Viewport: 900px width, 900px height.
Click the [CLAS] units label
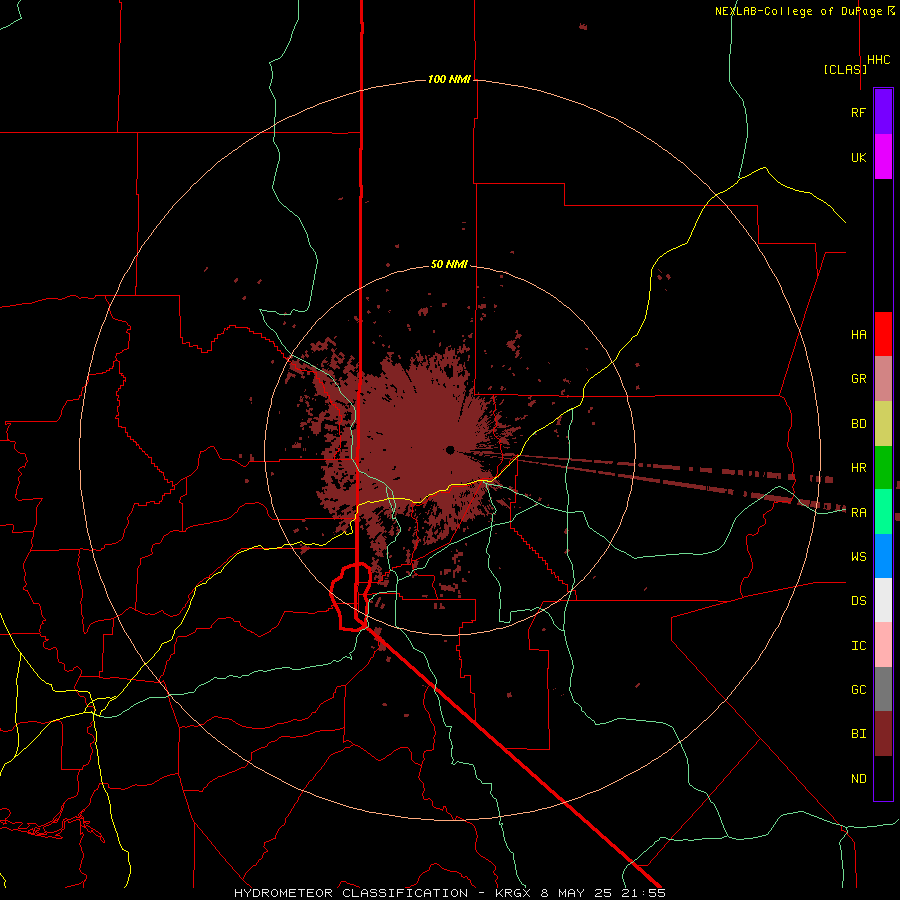tap(845, 69)
